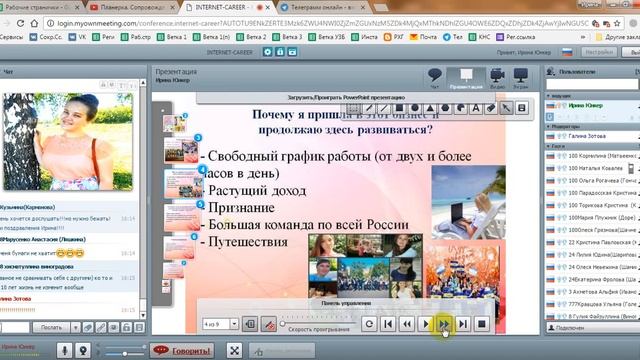Image resolution: width=640 pixels, height=360 pixels.
Task: Save annotations with the floppy disk icon
Action: tap(522, 108)
